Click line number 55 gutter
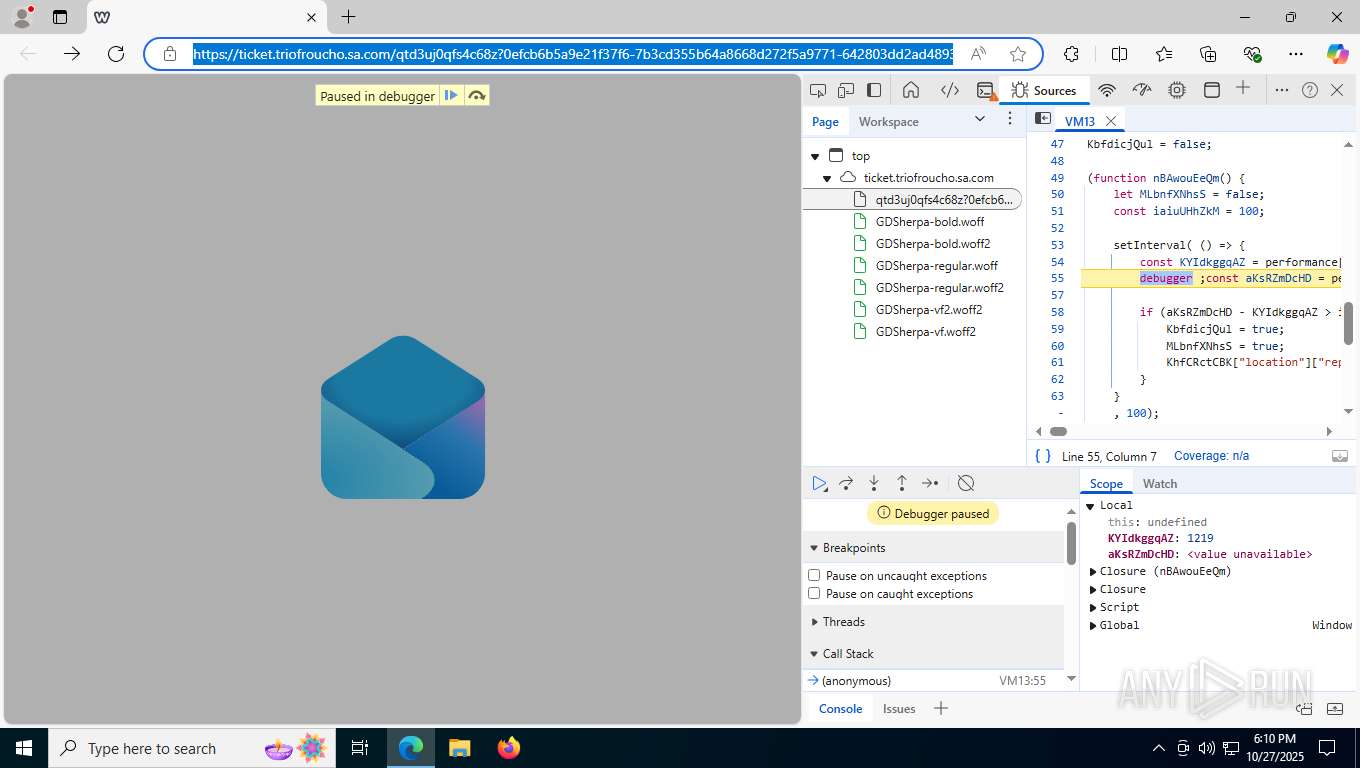This screenshot has height=768, width=1360. click(x=1057, y=278)
